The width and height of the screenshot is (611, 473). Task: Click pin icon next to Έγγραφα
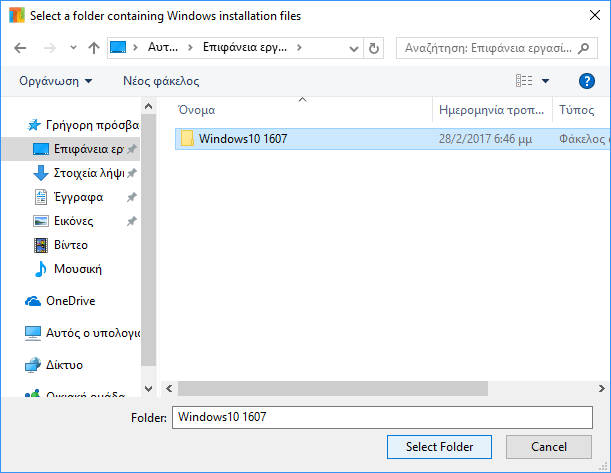click(x=132, y=197)
